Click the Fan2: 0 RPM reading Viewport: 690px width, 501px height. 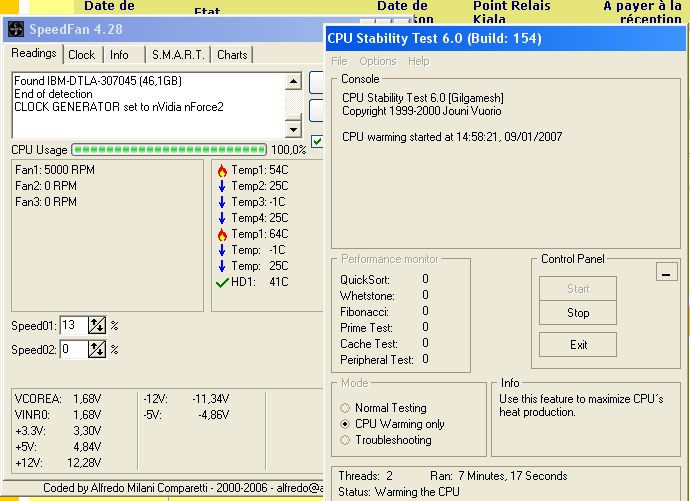tap(46, 186)
